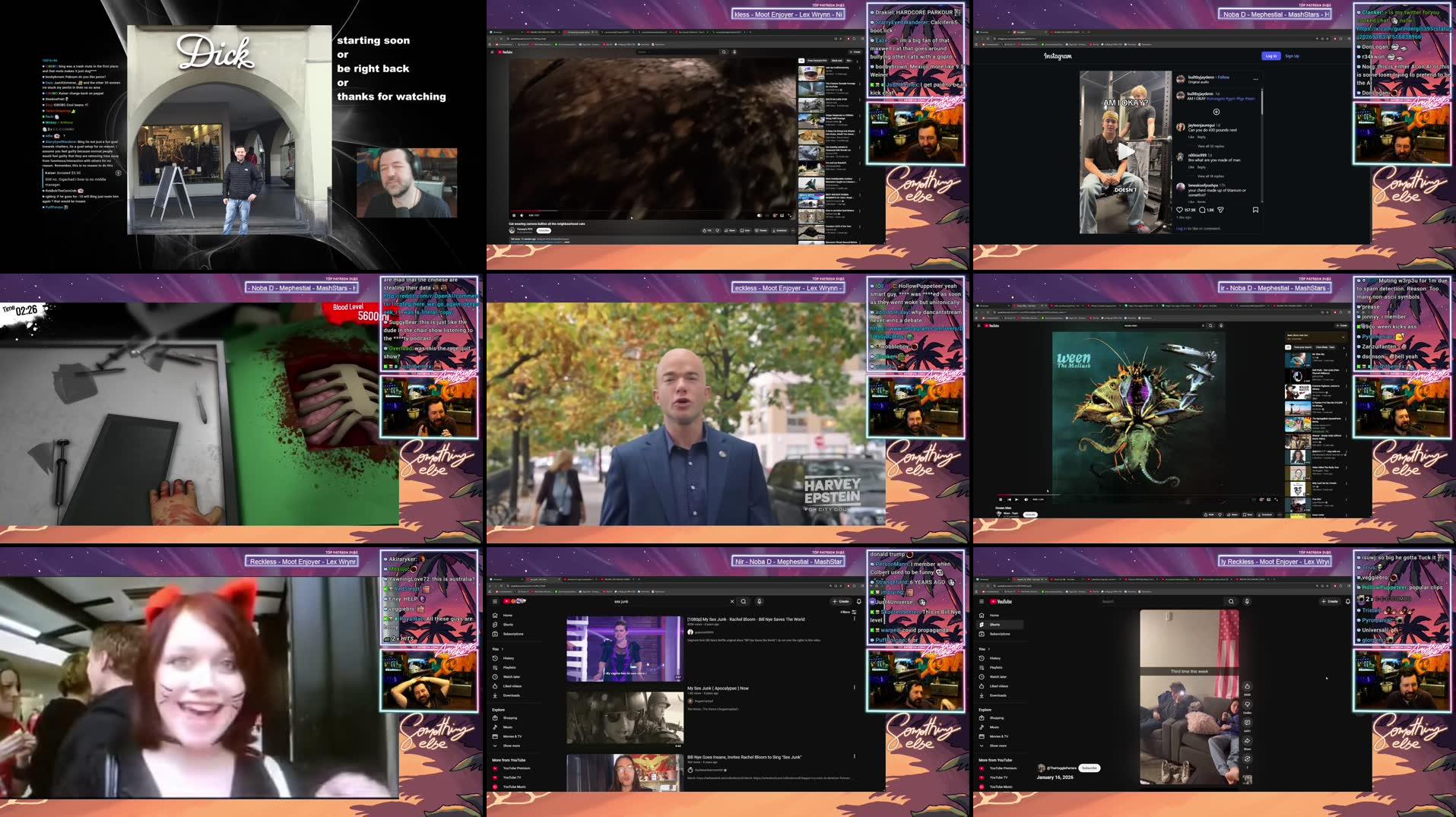Expand Show more in the YouTube sidebar
Screen dimensions: 1456x817
point(512,746)
